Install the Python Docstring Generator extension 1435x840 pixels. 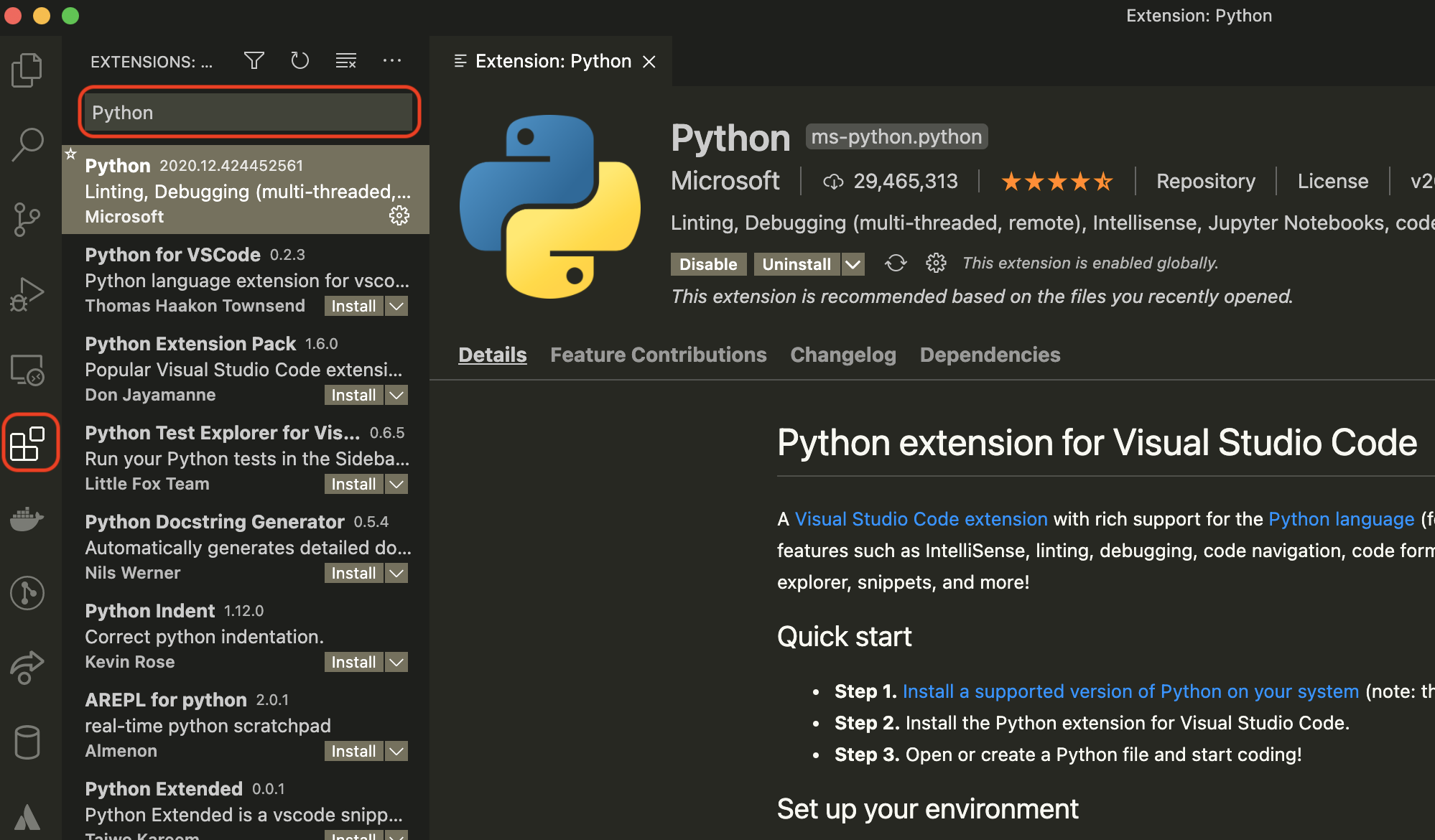pyautogui.click(x=353, y=573)
